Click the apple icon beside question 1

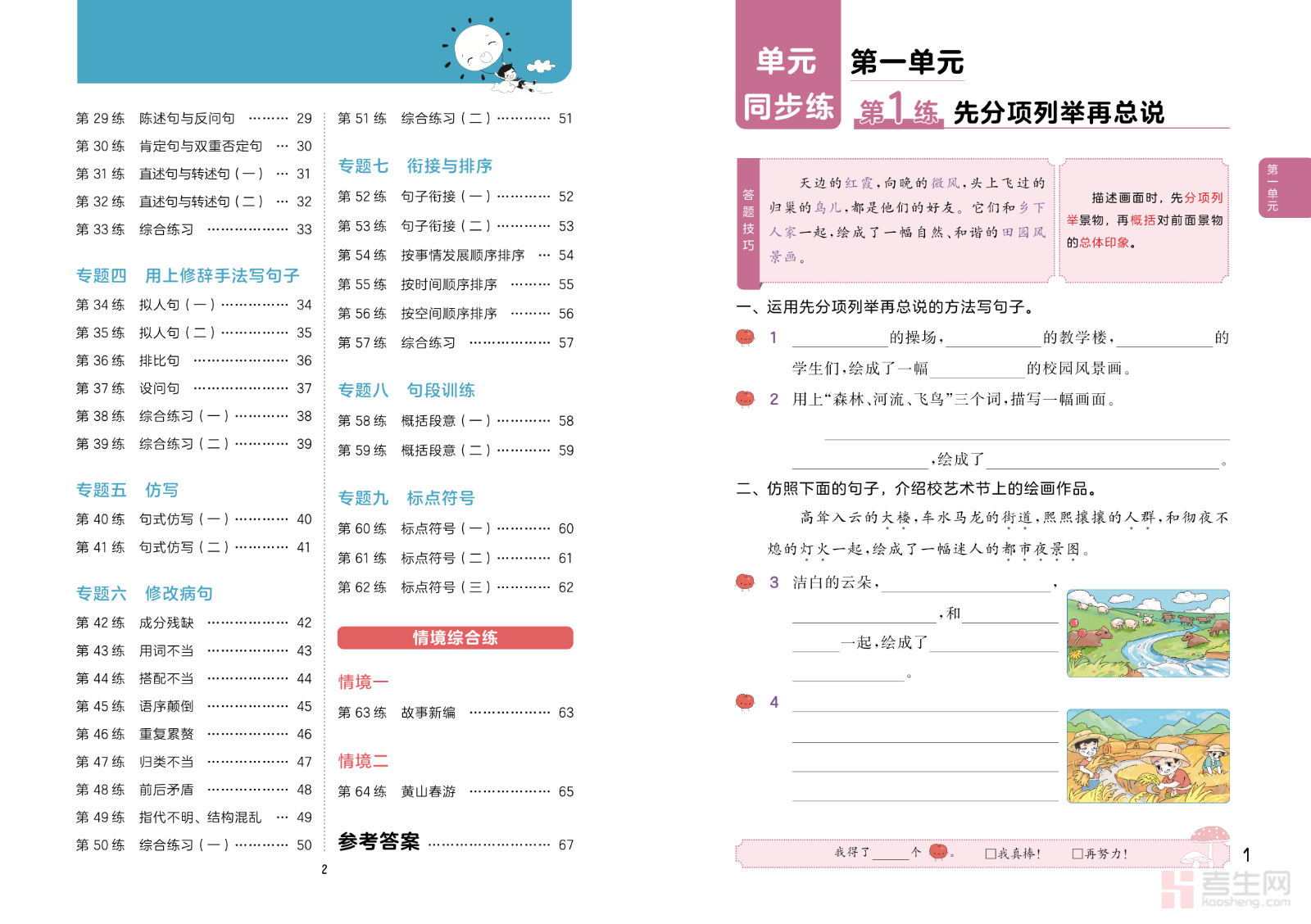click(745, 337)
